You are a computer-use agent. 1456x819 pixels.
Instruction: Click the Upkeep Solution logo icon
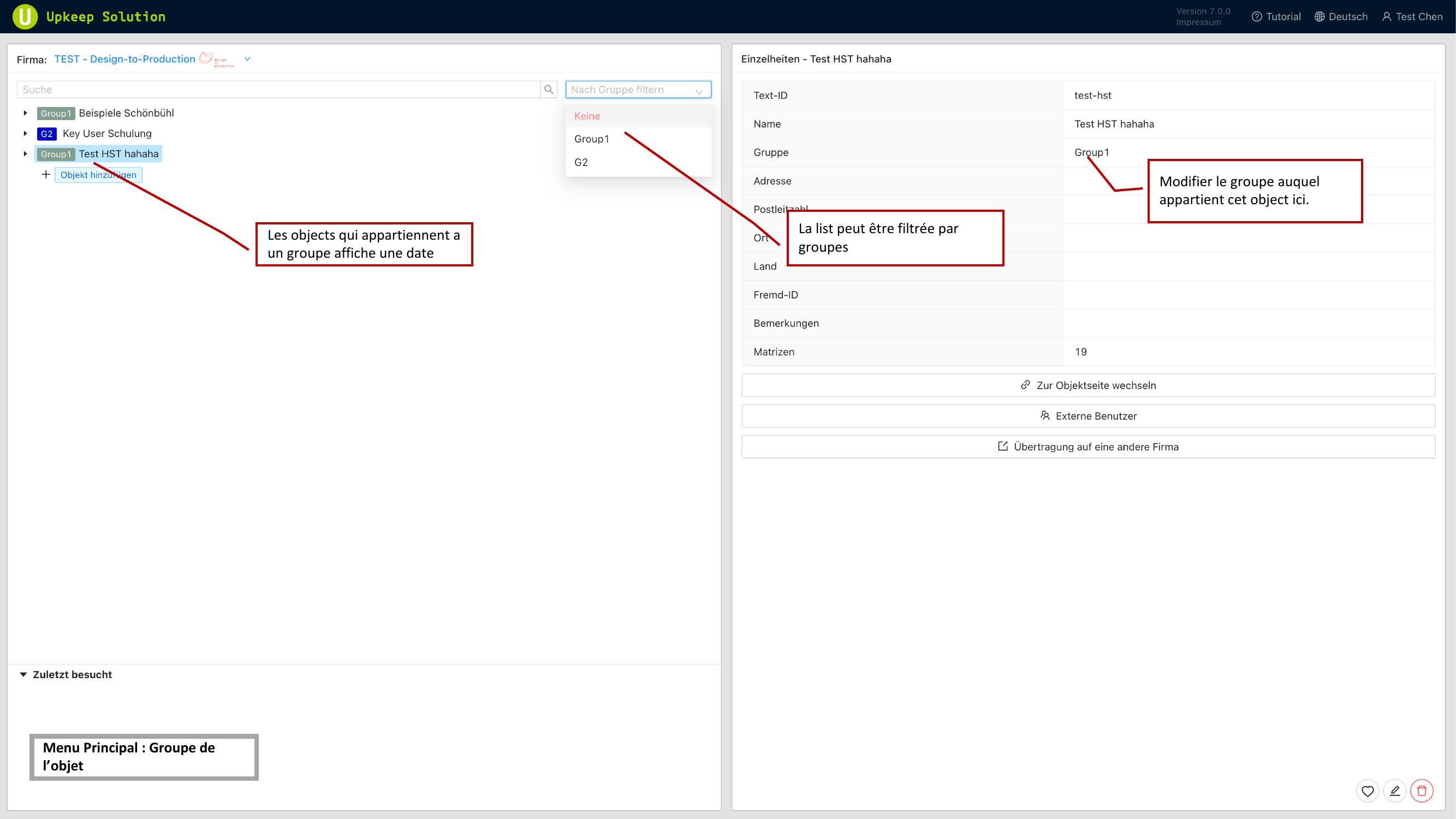[25, 16]
